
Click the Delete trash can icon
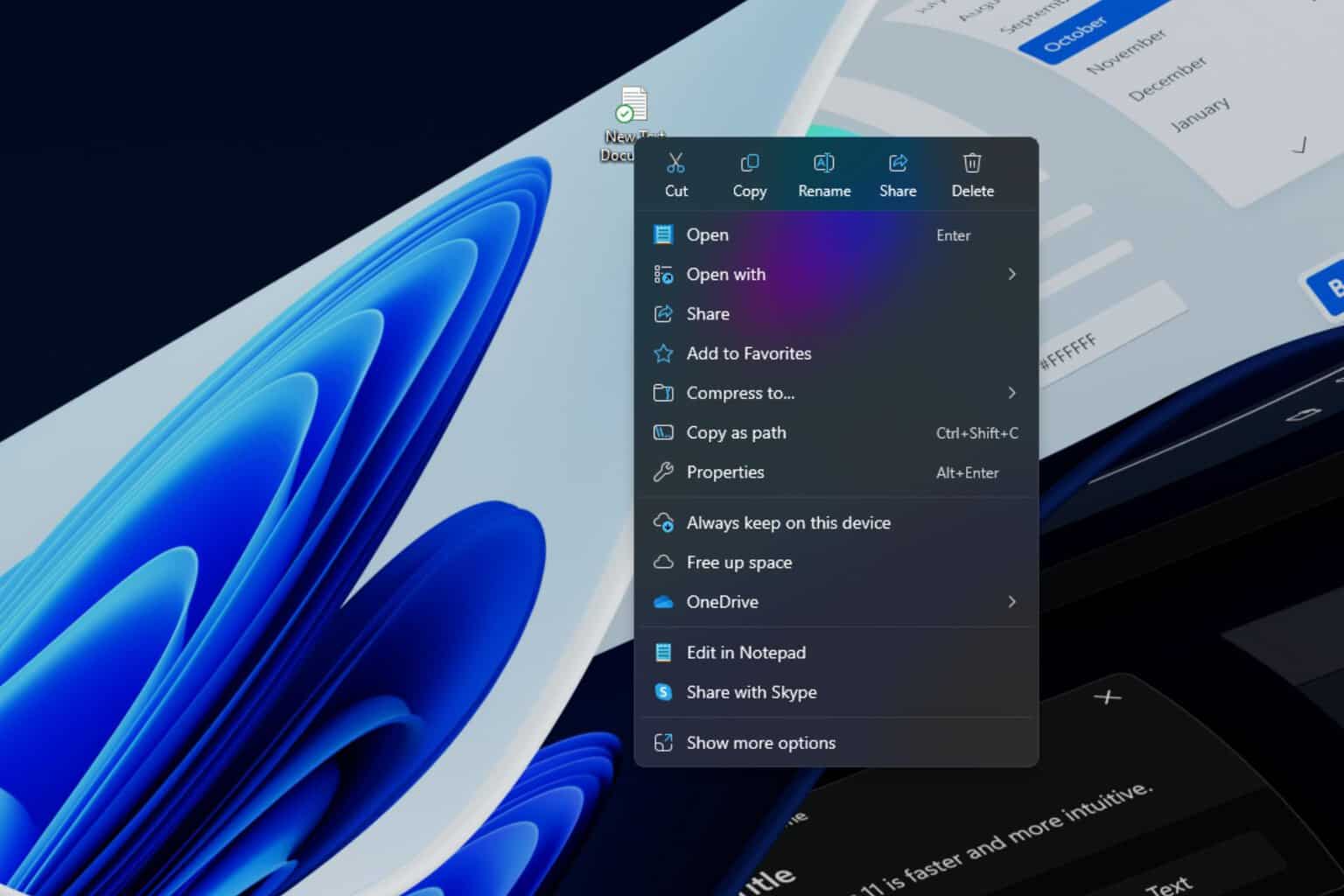[972, 164]
